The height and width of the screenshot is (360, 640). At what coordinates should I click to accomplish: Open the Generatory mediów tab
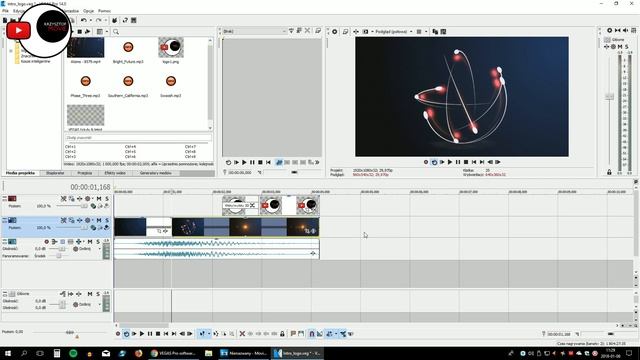click(x=156, y=173)
